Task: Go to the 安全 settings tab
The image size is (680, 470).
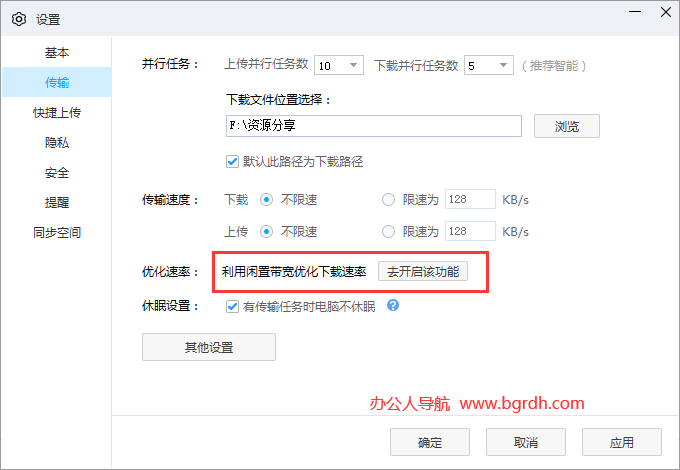Action: pos(57,173)
